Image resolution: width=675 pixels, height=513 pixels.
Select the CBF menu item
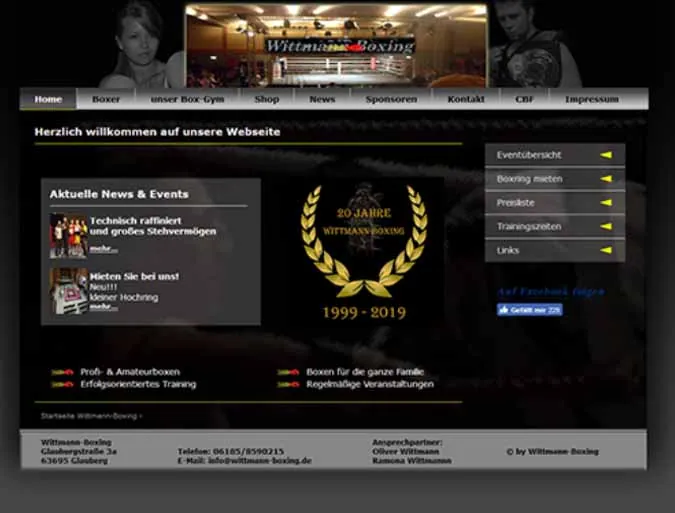point(524,99)
